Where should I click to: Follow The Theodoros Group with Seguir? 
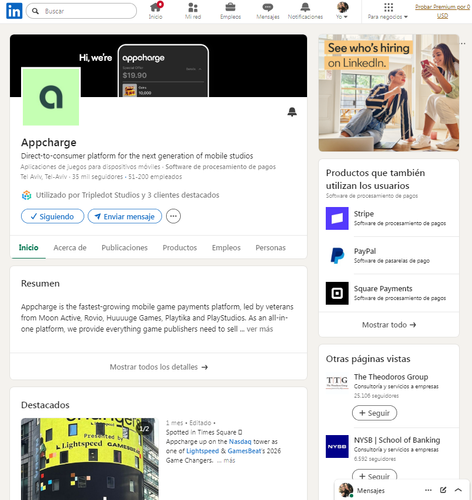point(374,413)
